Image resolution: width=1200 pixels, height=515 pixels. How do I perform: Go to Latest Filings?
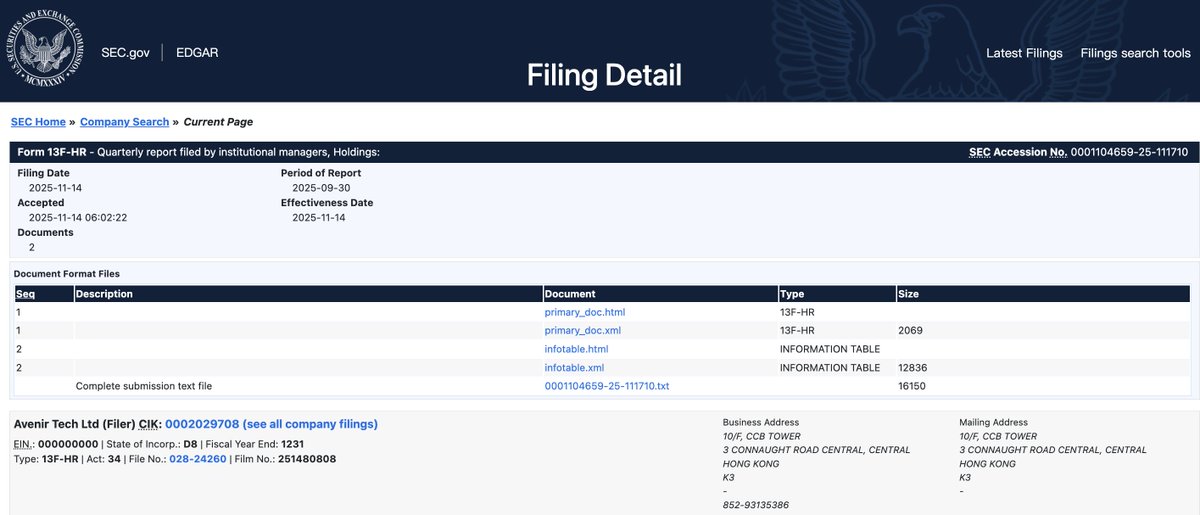pyautogui.click(x=1024, y=53)
